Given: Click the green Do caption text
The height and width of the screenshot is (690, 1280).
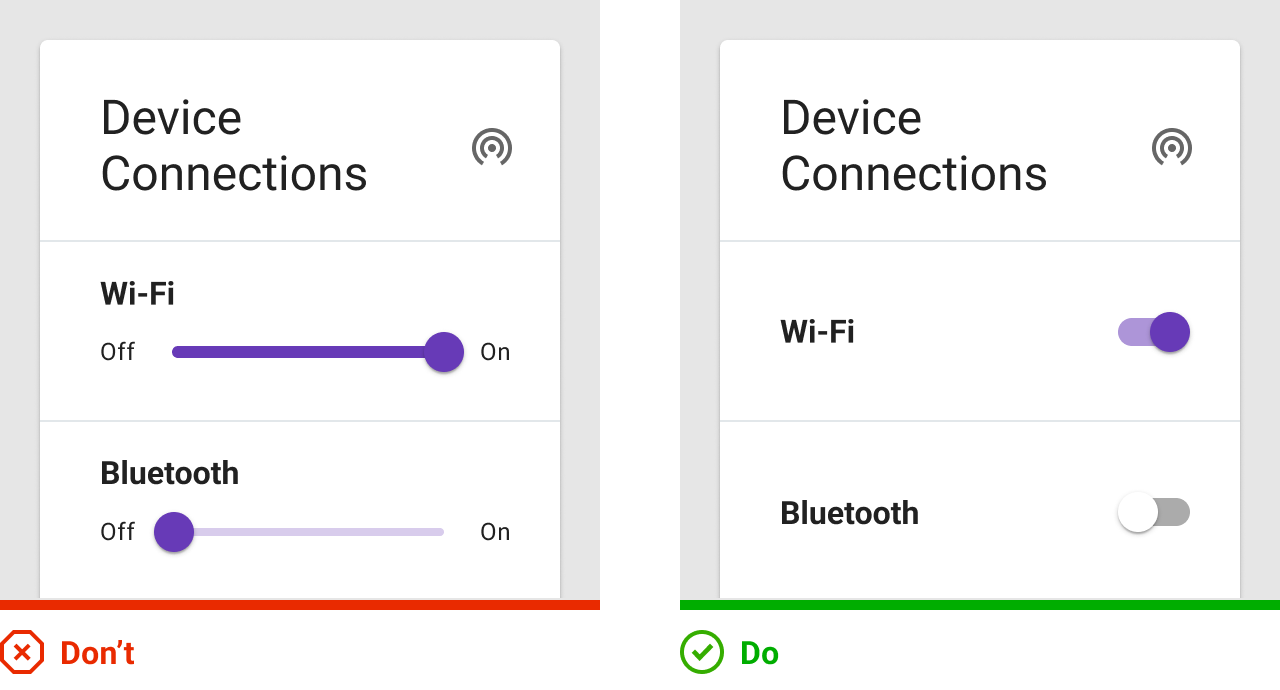Looking at the screenshot, I should click(x=759, y=653).
